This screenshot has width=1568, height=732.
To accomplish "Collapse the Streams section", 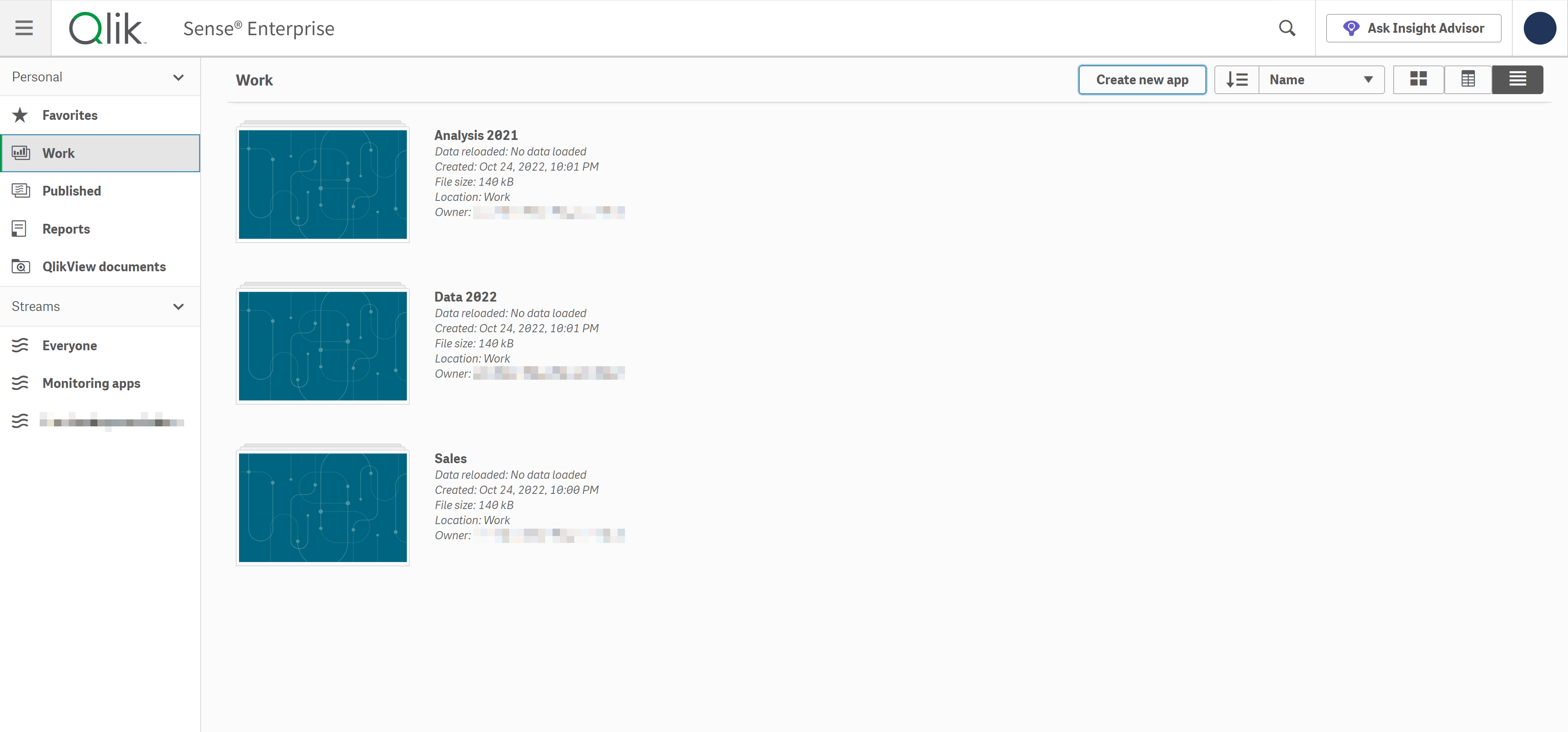I will click(x=178, y=307).
